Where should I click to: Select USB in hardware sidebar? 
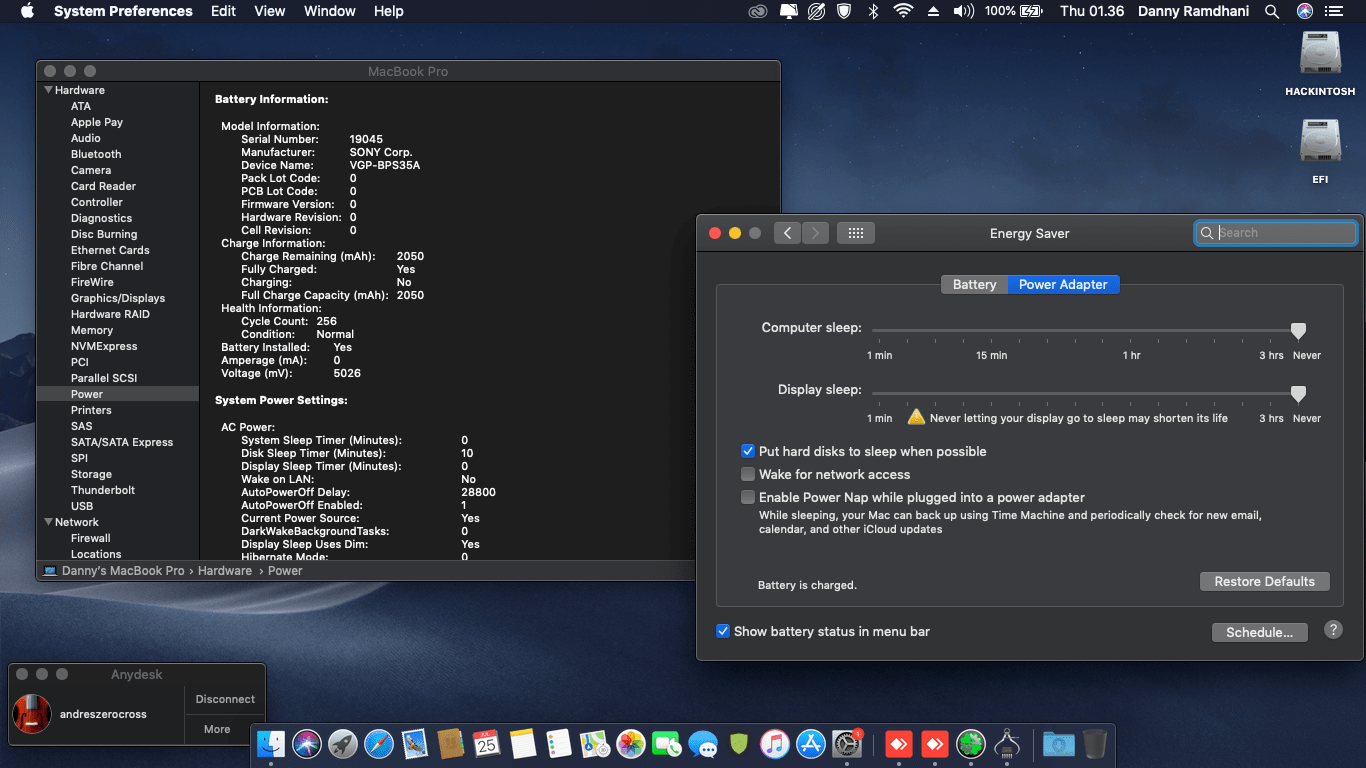click(82, 506)
